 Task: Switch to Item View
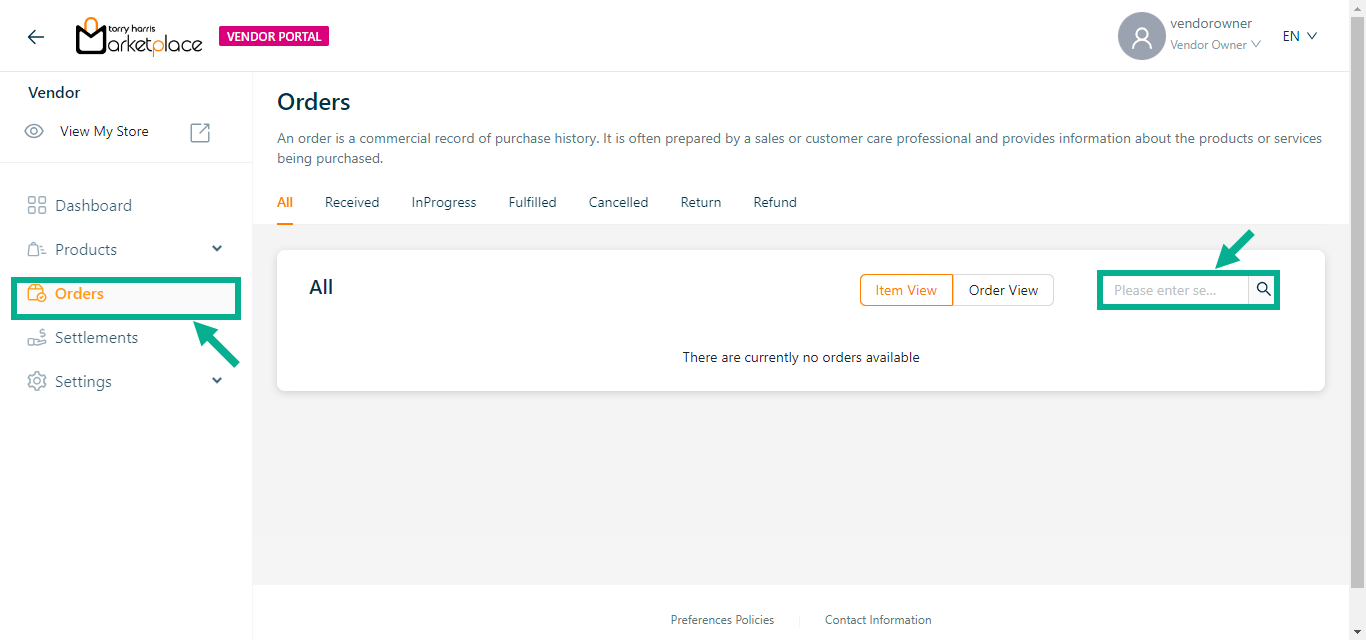point(906,290)
